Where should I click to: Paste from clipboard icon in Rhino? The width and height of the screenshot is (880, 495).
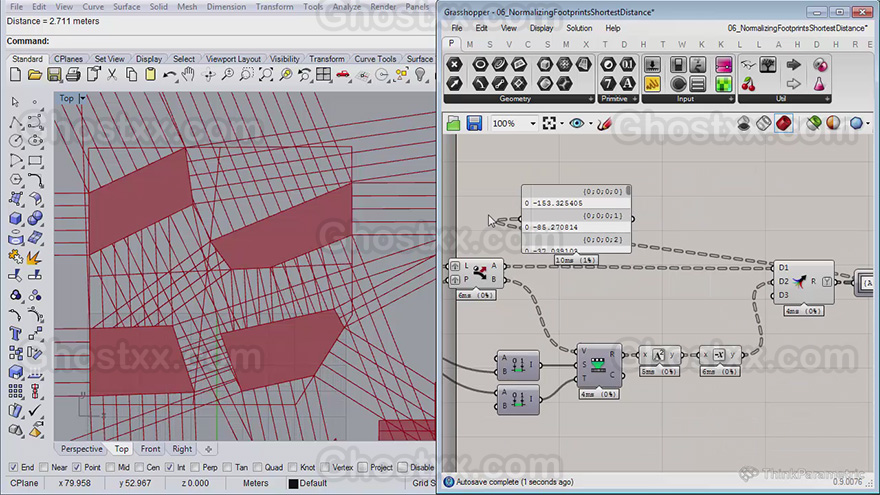click(x=150, y=75)
